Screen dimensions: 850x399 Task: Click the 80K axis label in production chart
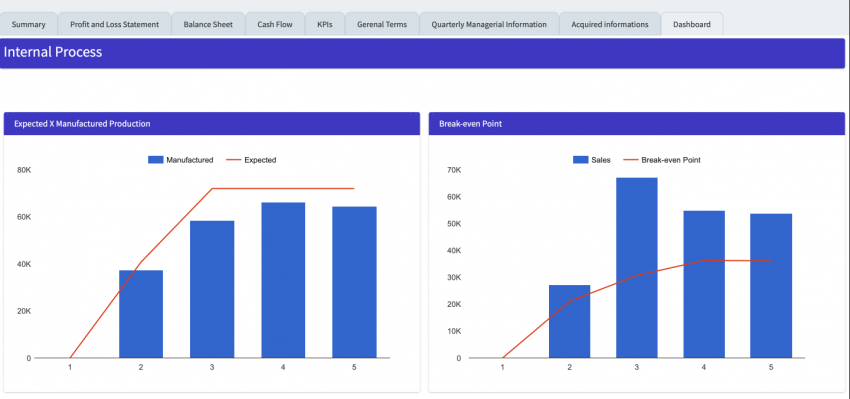point(24,170)
